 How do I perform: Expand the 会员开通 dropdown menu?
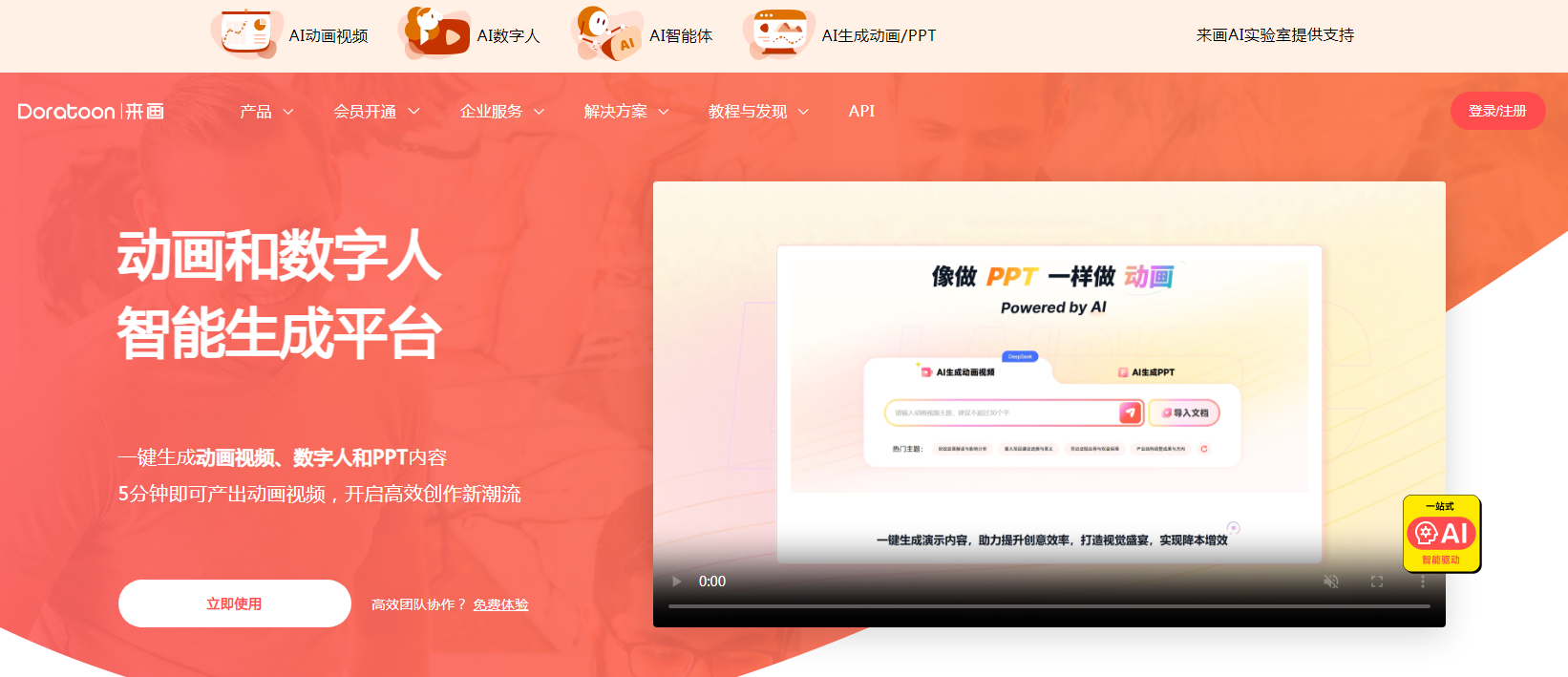pos(376,112)
